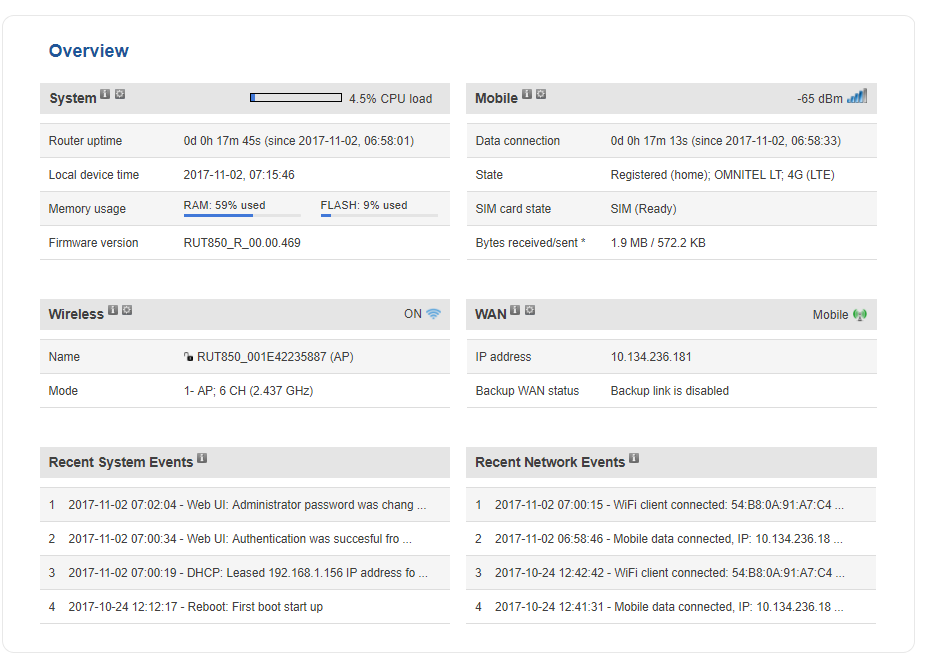The height and width of the screenshot is (668, 930).
Task: Click the Wireless panel info icon
Action: pyautogui.click(x=113, y=310)
